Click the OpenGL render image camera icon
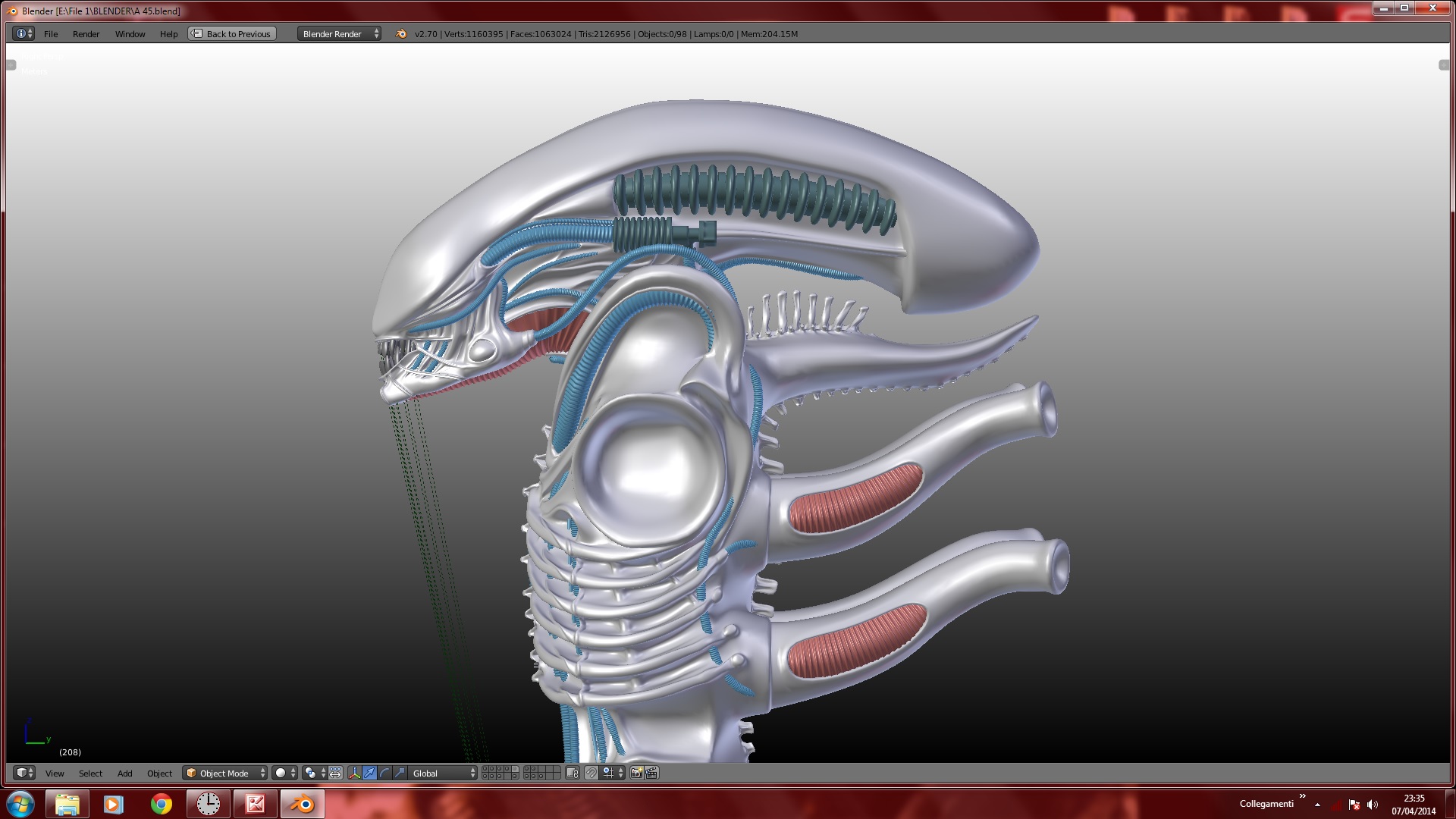Screen dimensions: 1456x819 [637, 773]
